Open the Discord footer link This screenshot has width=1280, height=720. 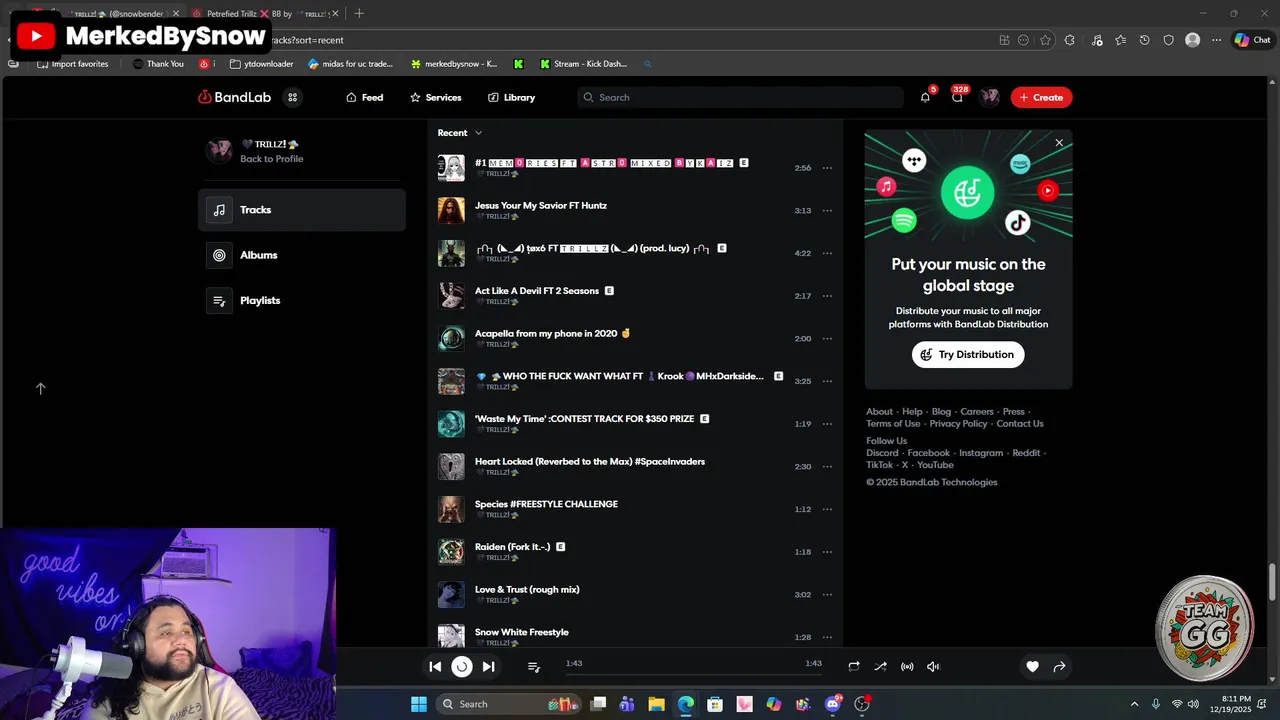click(882, 453)
